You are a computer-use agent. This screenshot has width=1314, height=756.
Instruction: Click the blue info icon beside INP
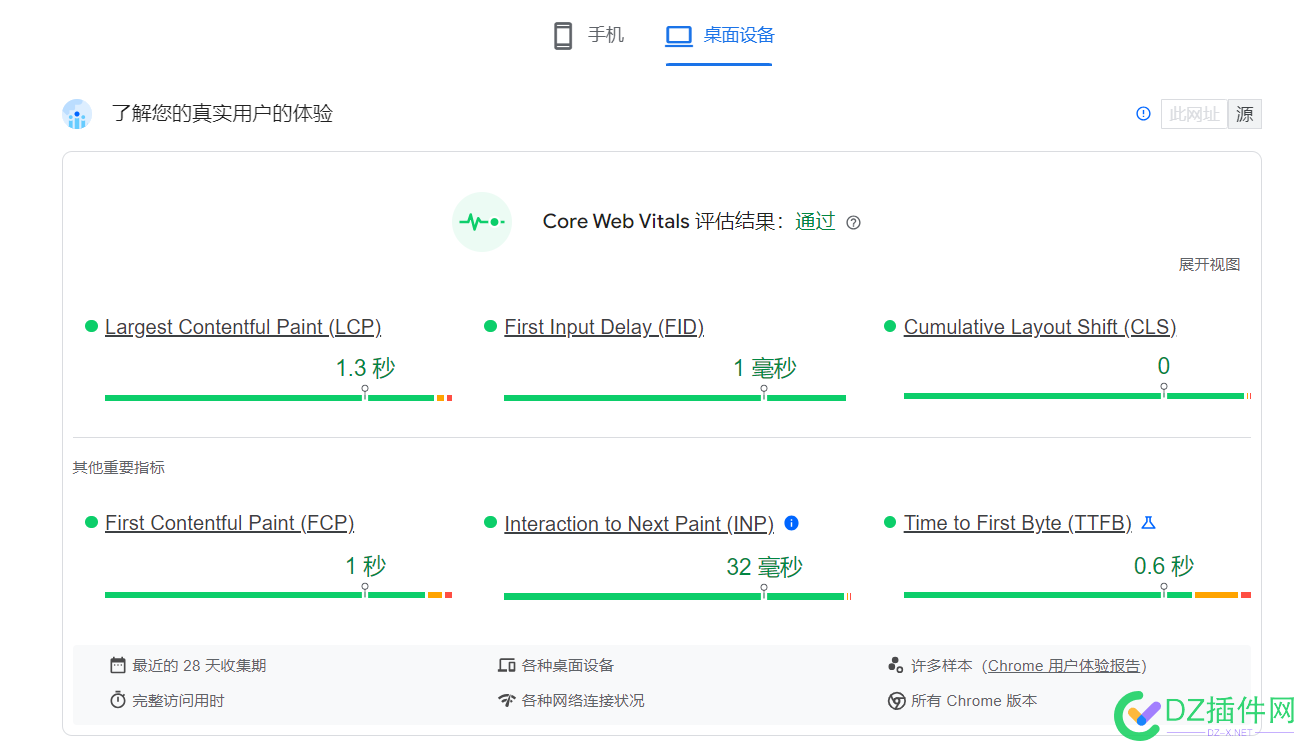(x=792, y=523)
